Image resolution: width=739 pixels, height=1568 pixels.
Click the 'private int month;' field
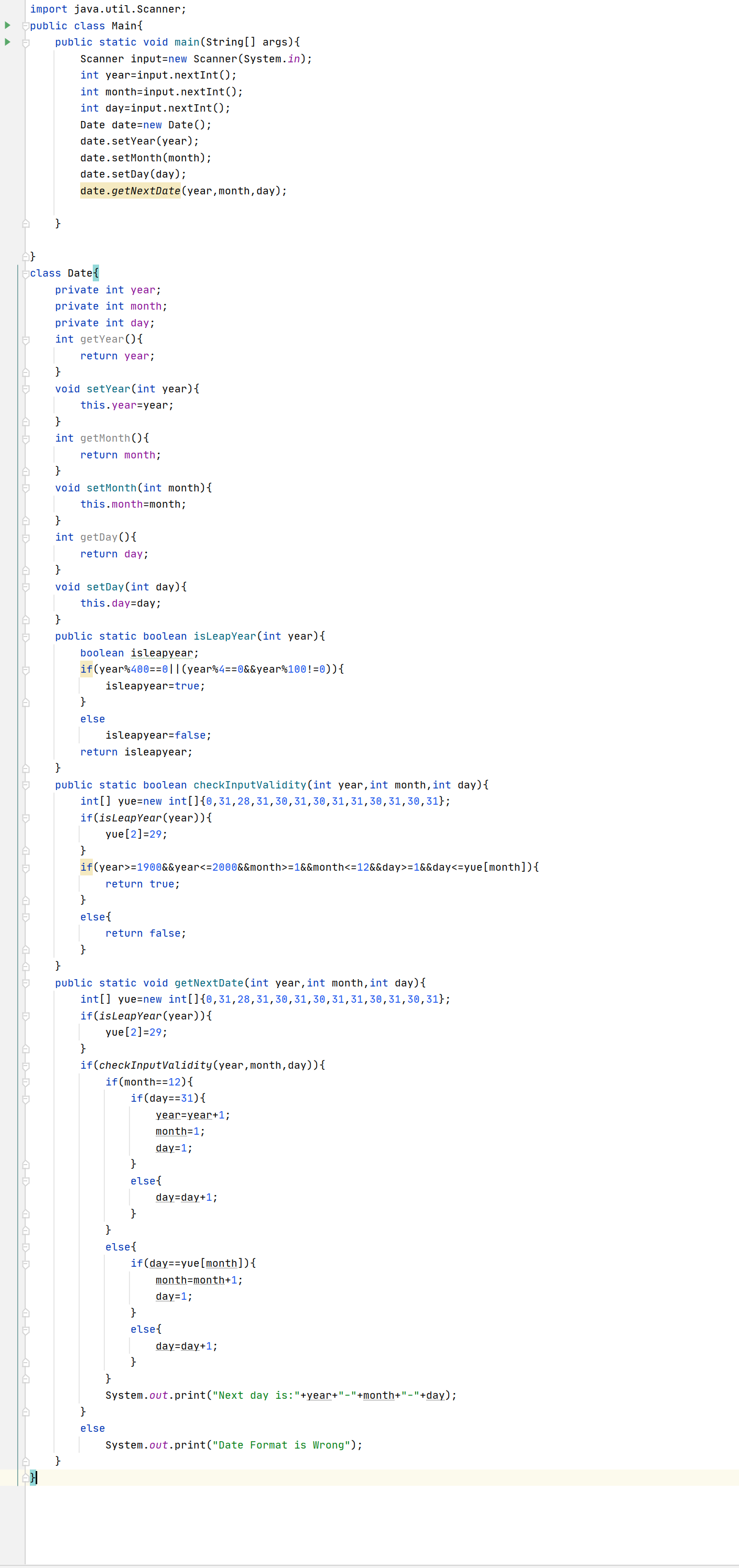112,306
